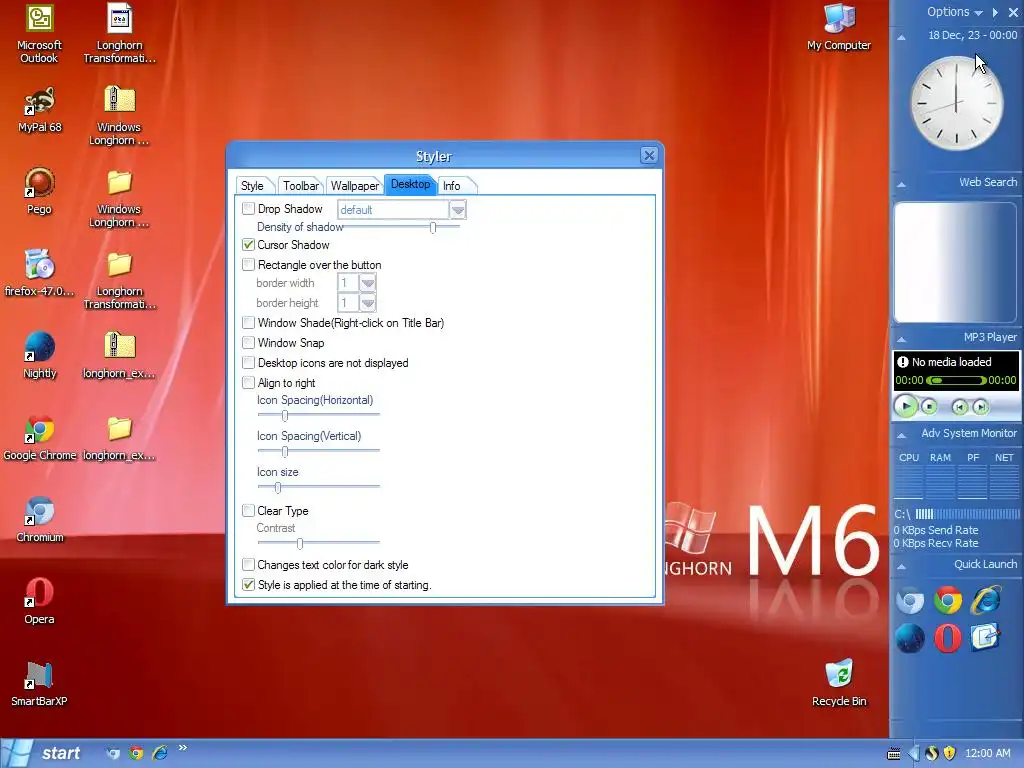Collapse the Adv System Monitor panel

tap(901, 435)
